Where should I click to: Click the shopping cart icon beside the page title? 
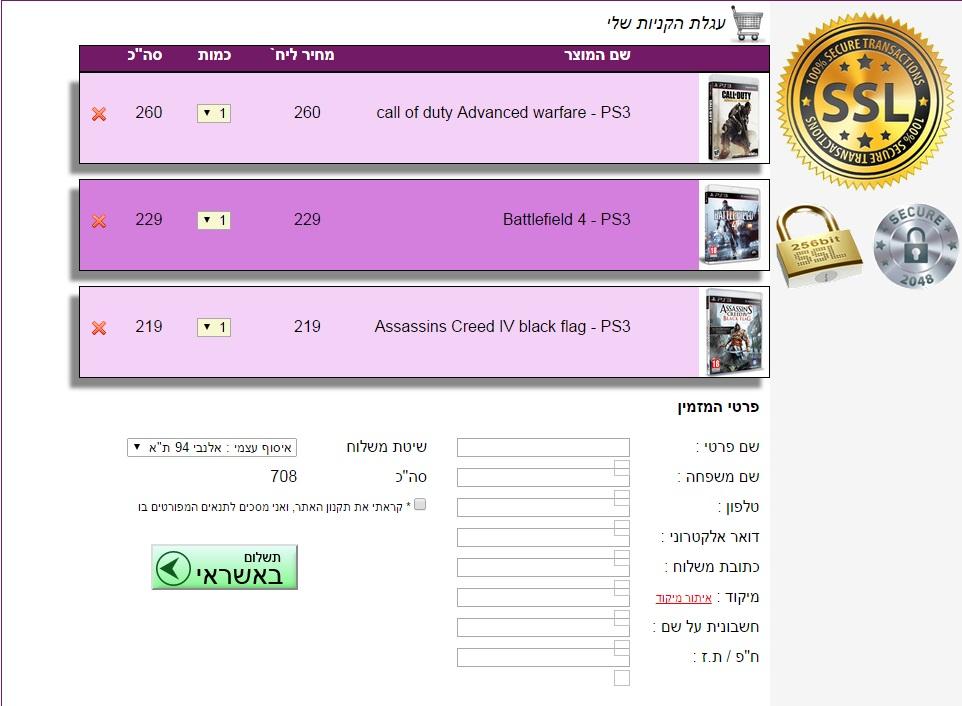click(747, 24)
